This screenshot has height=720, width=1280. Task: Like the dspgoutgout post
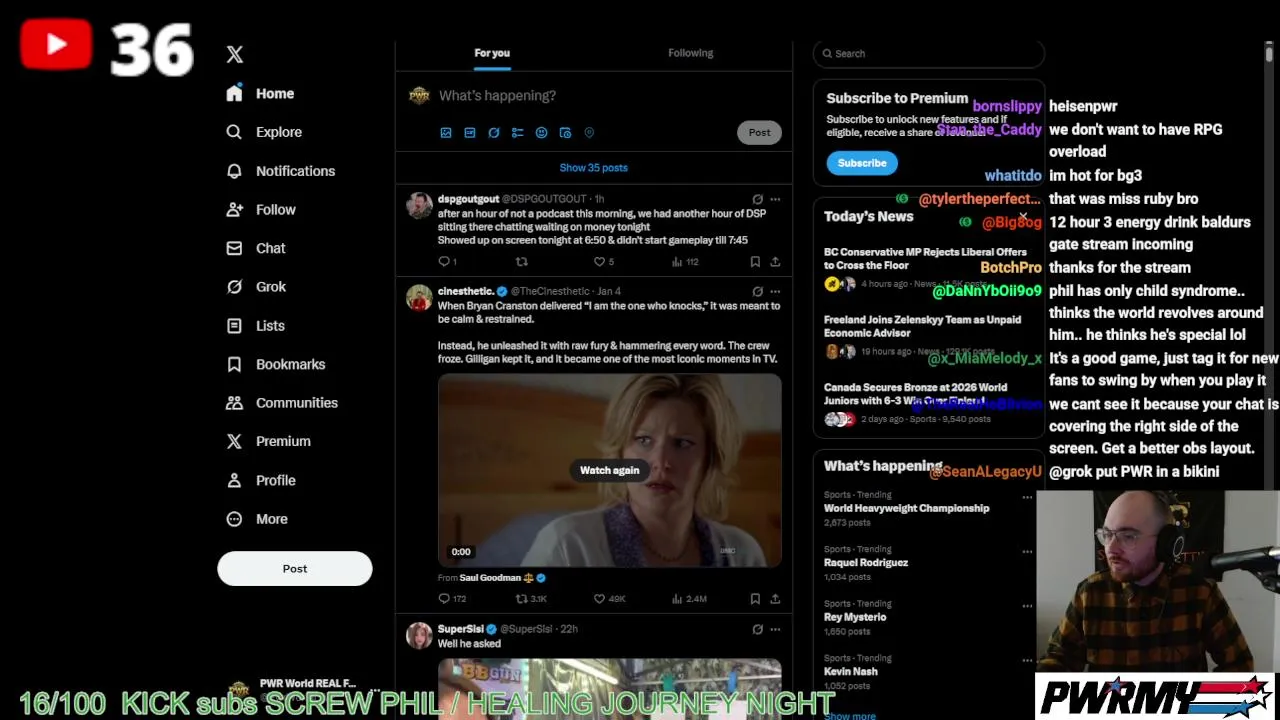click(x=604, y=262)
